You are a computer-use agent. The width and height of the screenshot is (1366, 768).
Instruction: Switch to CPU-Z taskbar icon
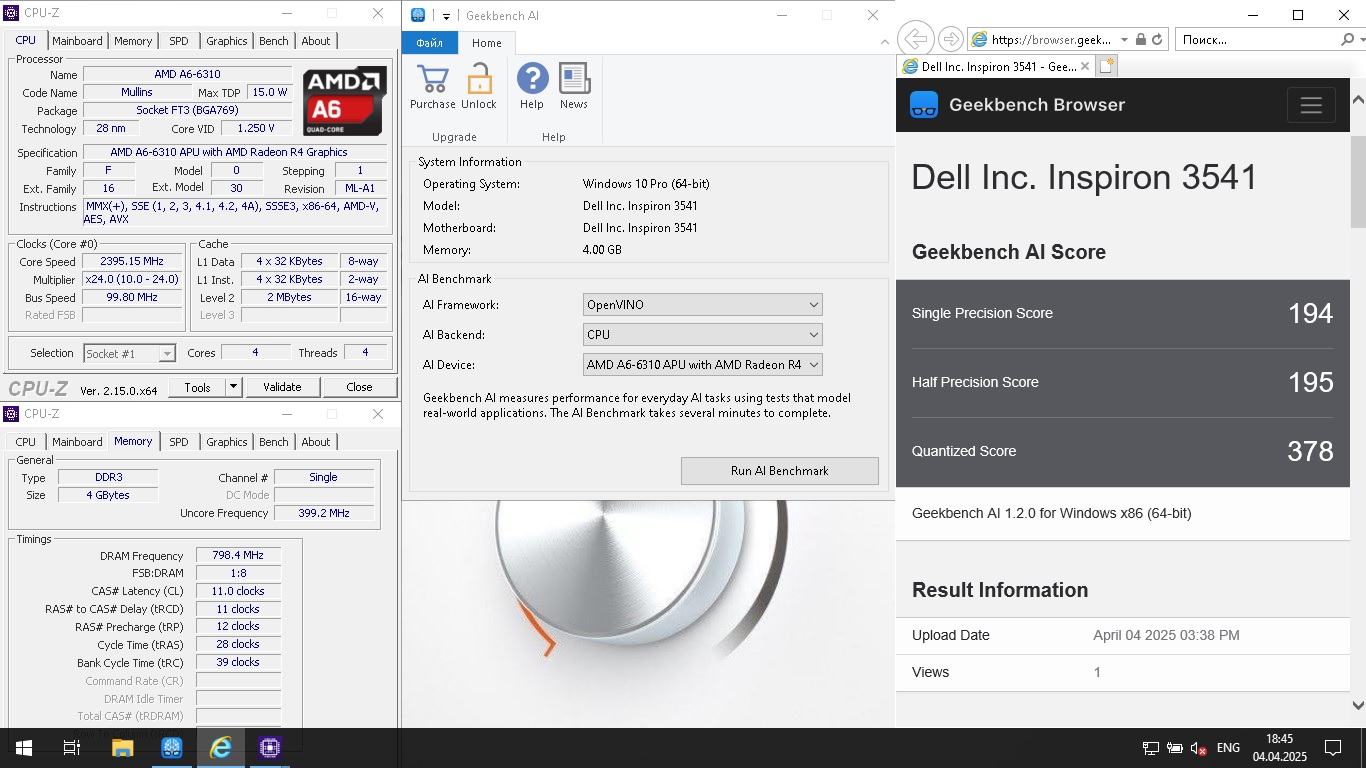(269, 748)
